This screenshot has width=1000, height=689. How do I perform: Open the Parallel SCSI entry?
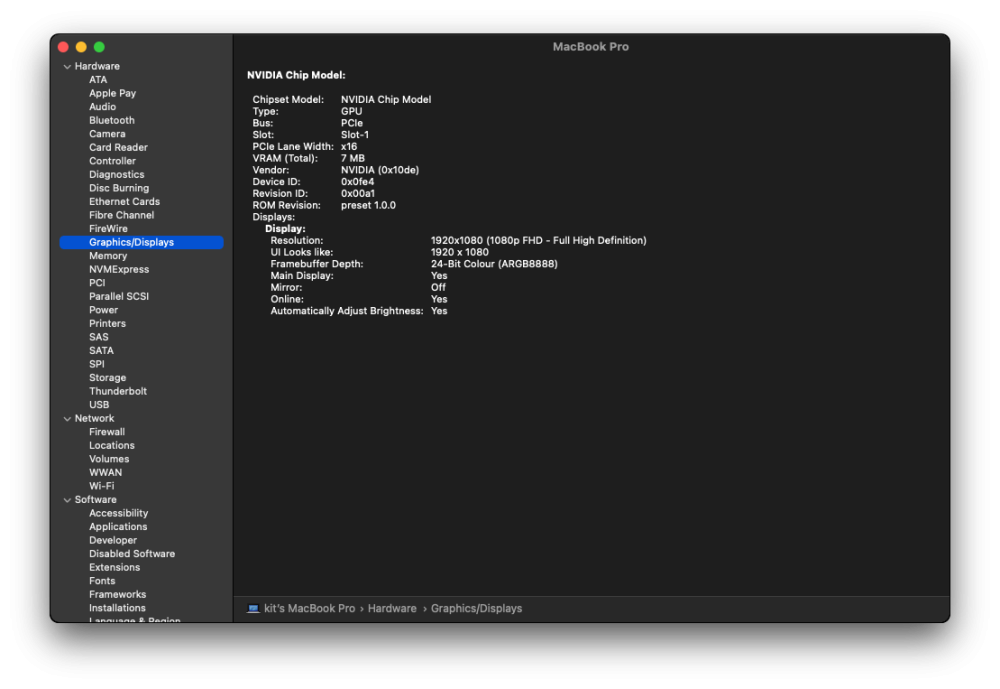click(x=119, y=297)
